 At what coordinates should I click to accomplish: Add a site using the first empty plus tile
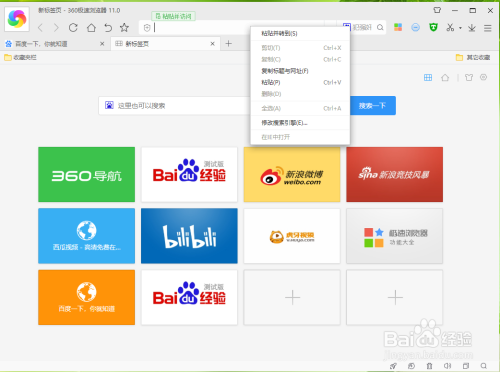(x=292, y=297)
